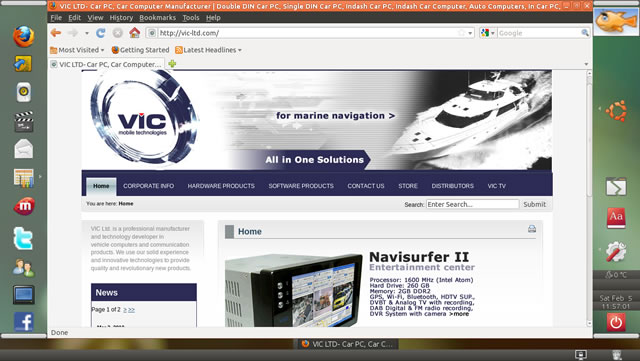Click the Enter Search text field
This screenshot has height=361, width=640.
pyautogui.click(x=473, y=204)
